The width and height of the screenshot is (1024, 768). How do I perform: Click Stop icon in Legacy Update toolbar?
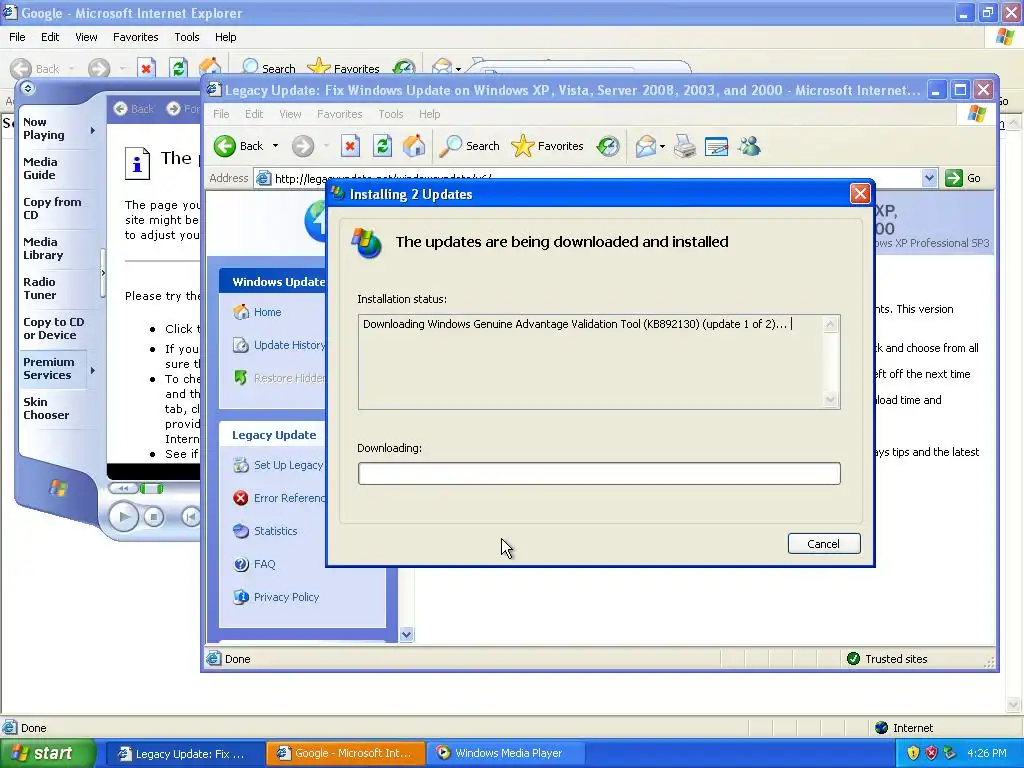coord(350,146)
